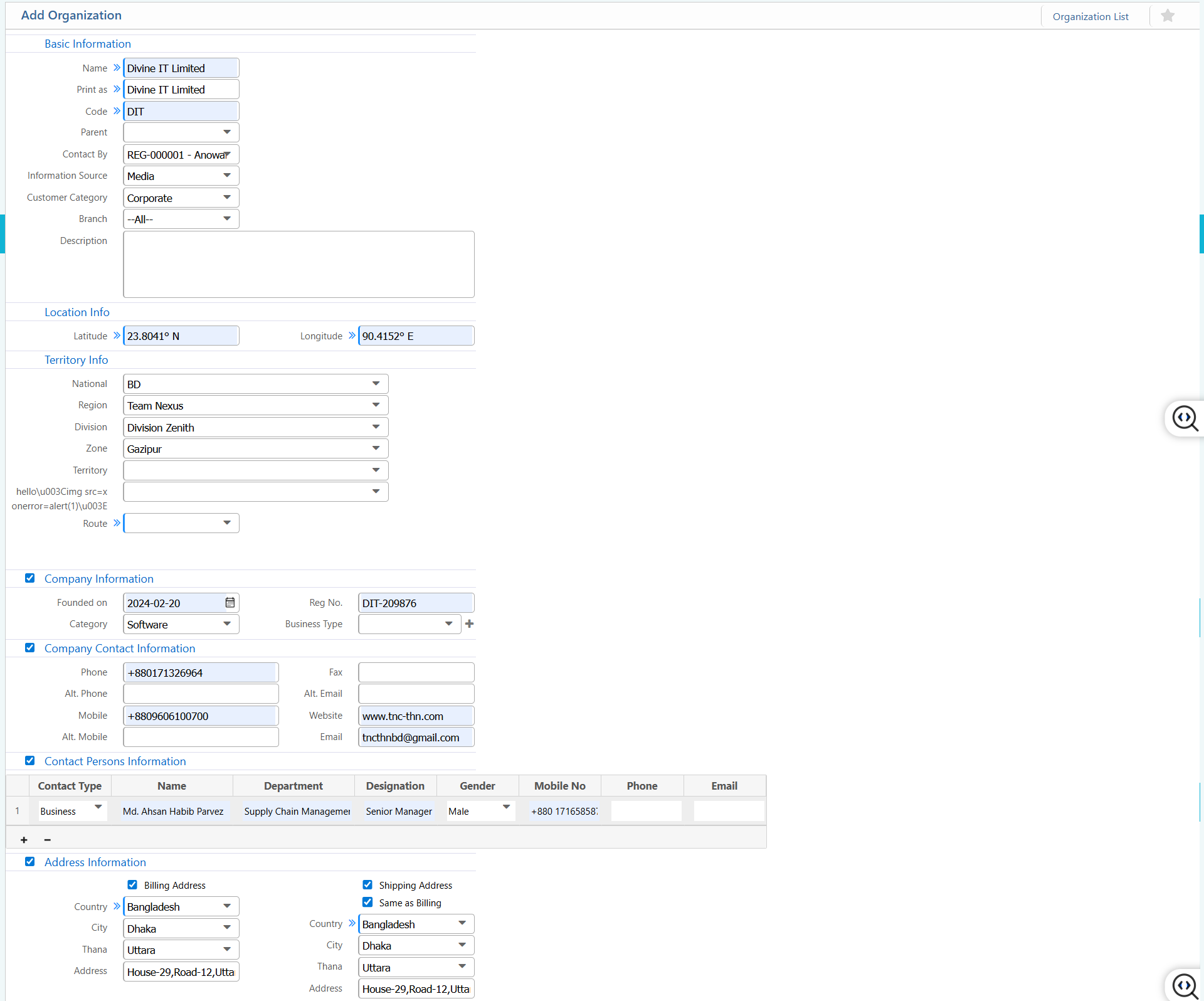Uncheck the Company Information section checkbox
Viewport: 1204px width, 1001px height.
click(x=29, y=578)
